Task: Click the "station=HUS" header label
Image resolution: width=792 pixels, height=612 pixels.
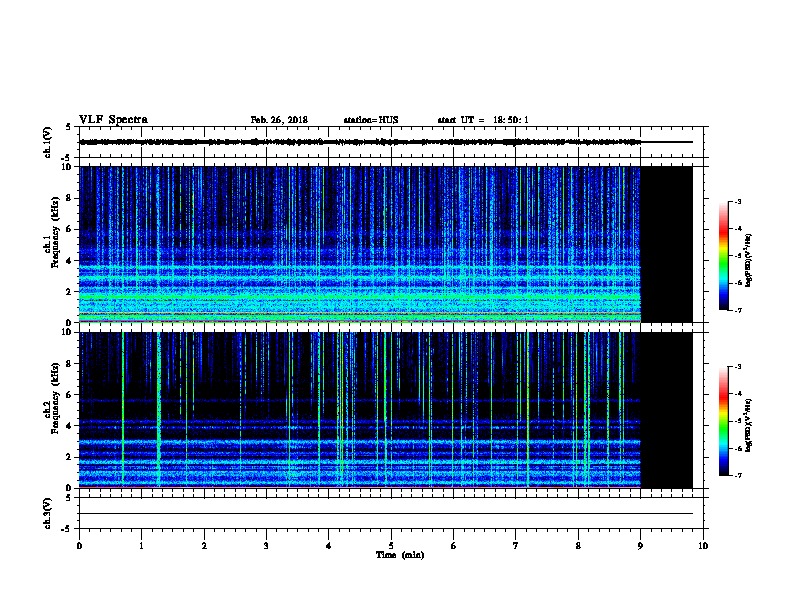Action: [371, 120]
